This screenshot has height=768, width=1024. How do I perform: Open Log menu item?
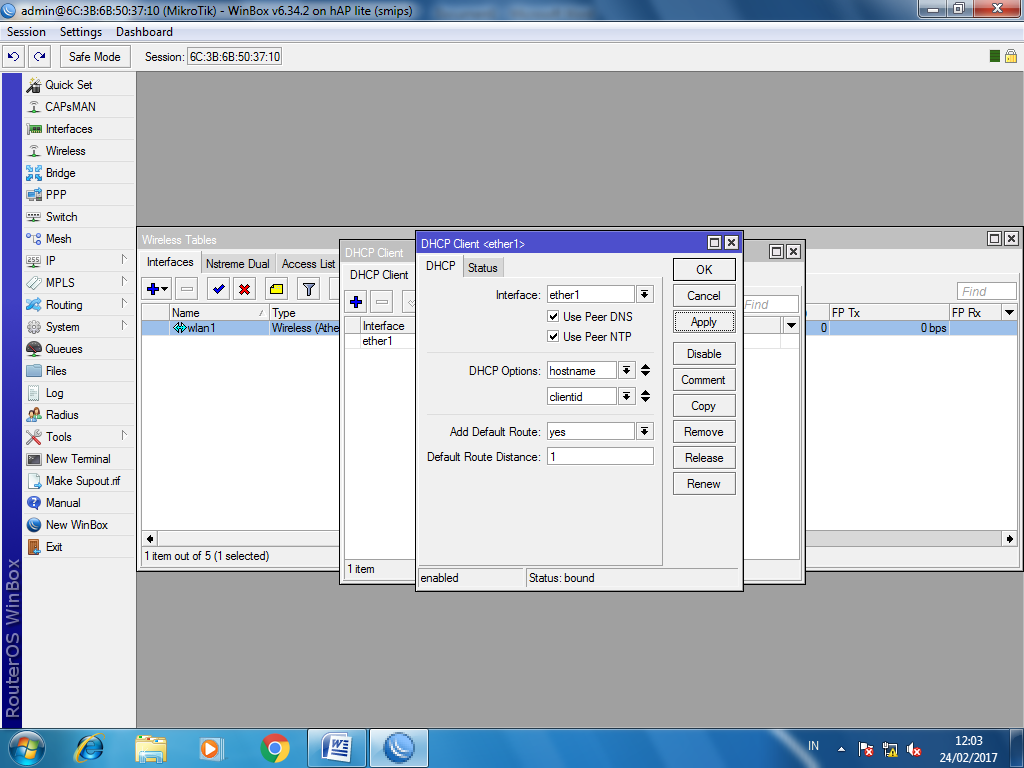click(54, 393)
